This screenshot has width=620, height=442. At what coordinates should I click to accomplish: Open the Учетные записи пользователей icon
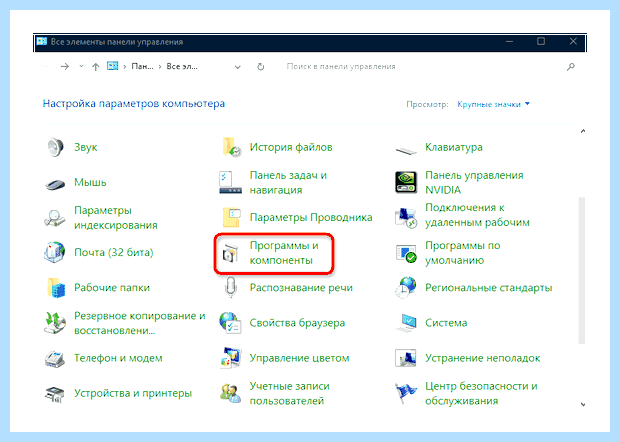pyautogui.click(x=231, y=393)
